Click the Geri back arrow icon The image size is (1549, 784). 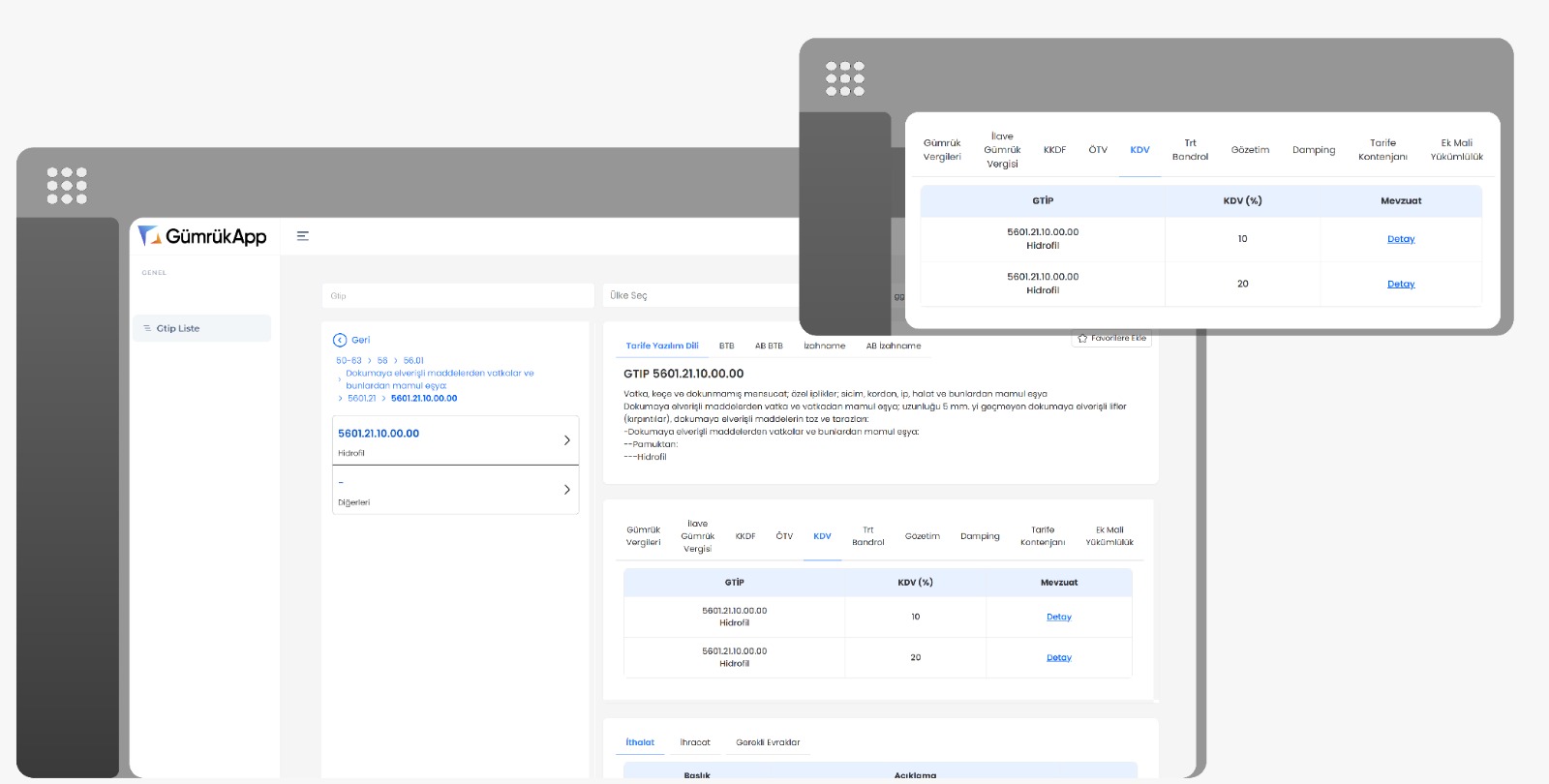(340, 340)
